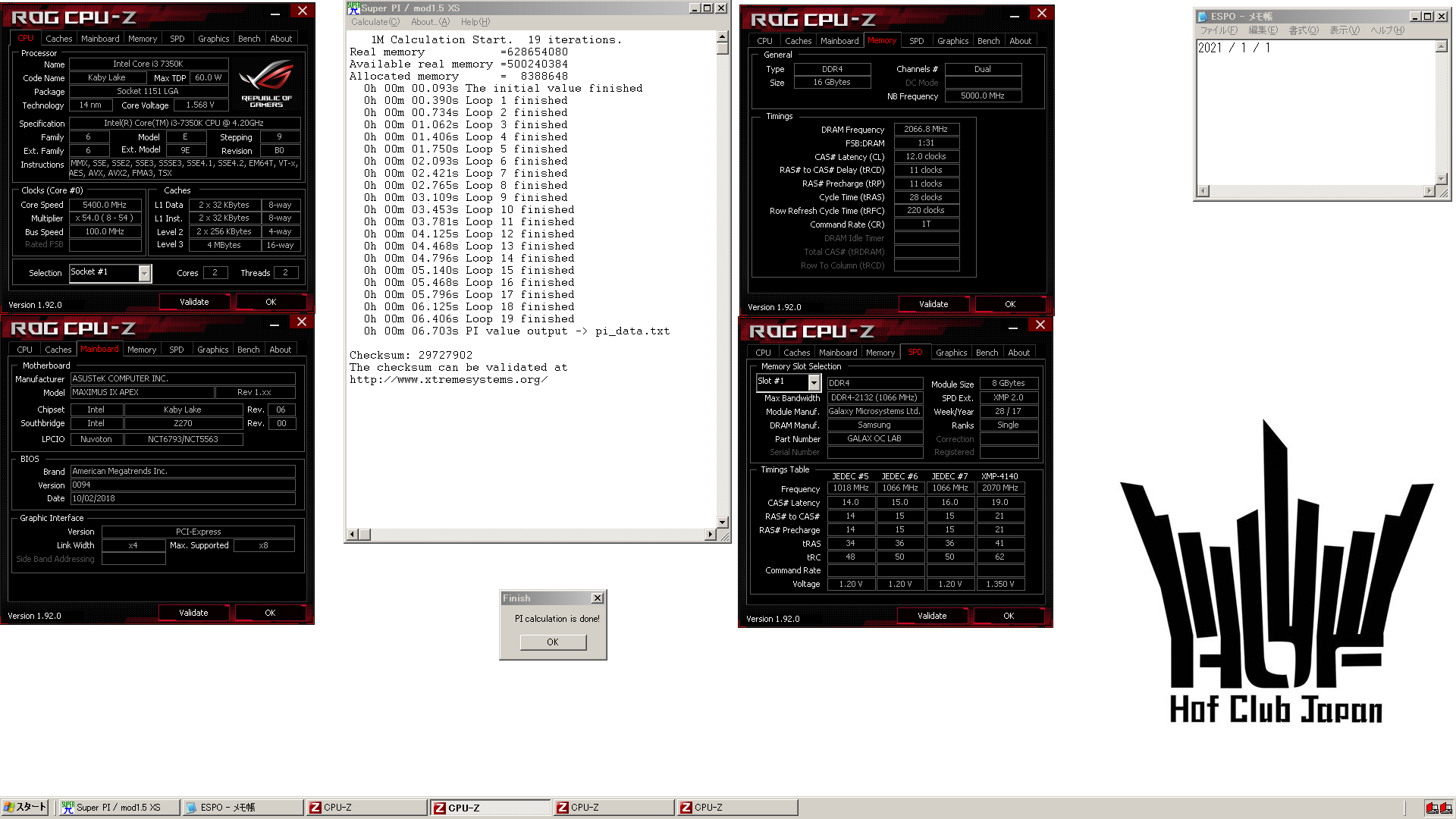This screenshot has height=819, width=1456.
Task: Close the Finish dialog with the X icon
Action: (598, 598)
